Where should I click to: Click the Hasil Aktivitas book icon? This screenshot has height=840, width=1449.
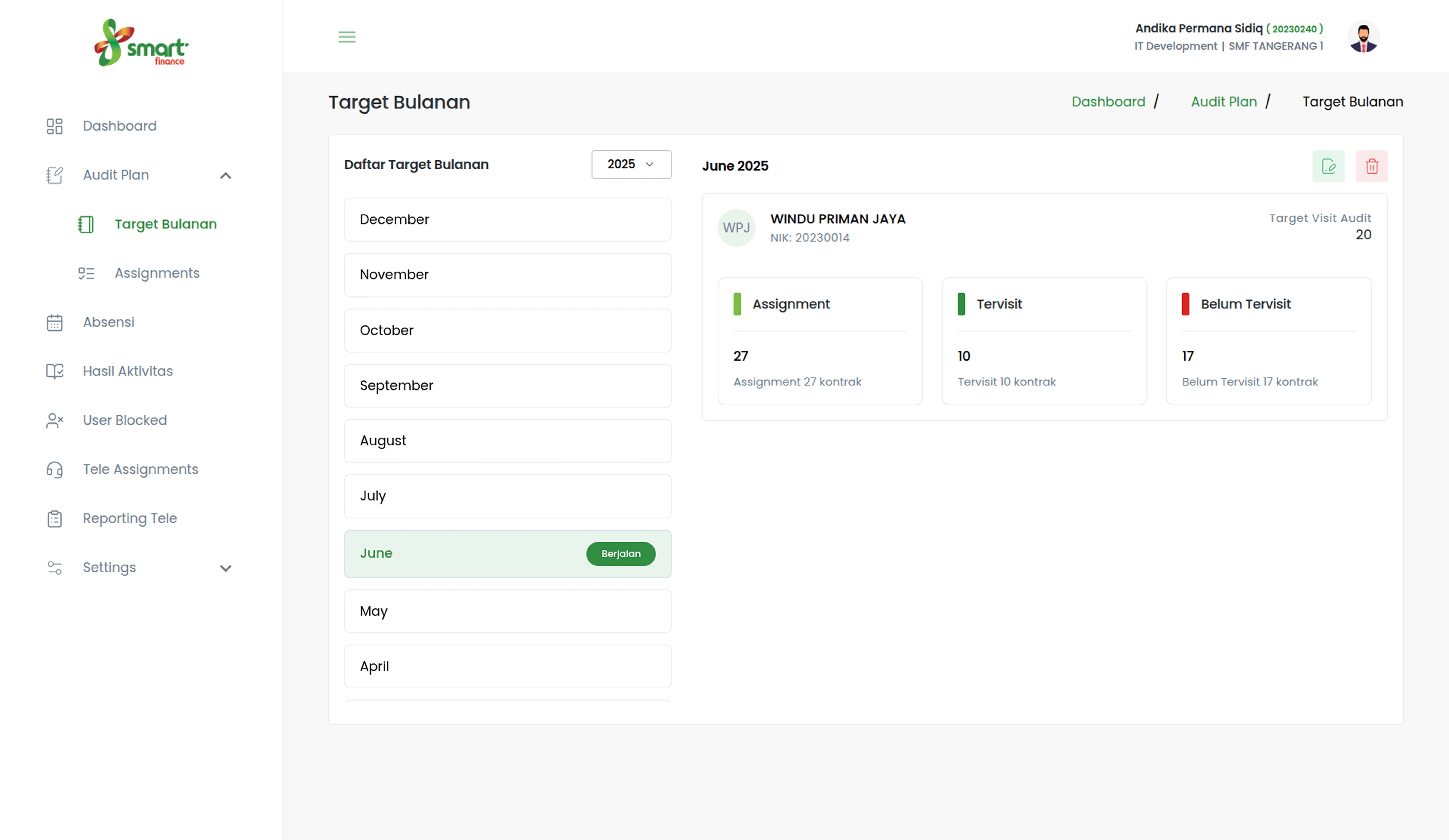pos(55,372)
